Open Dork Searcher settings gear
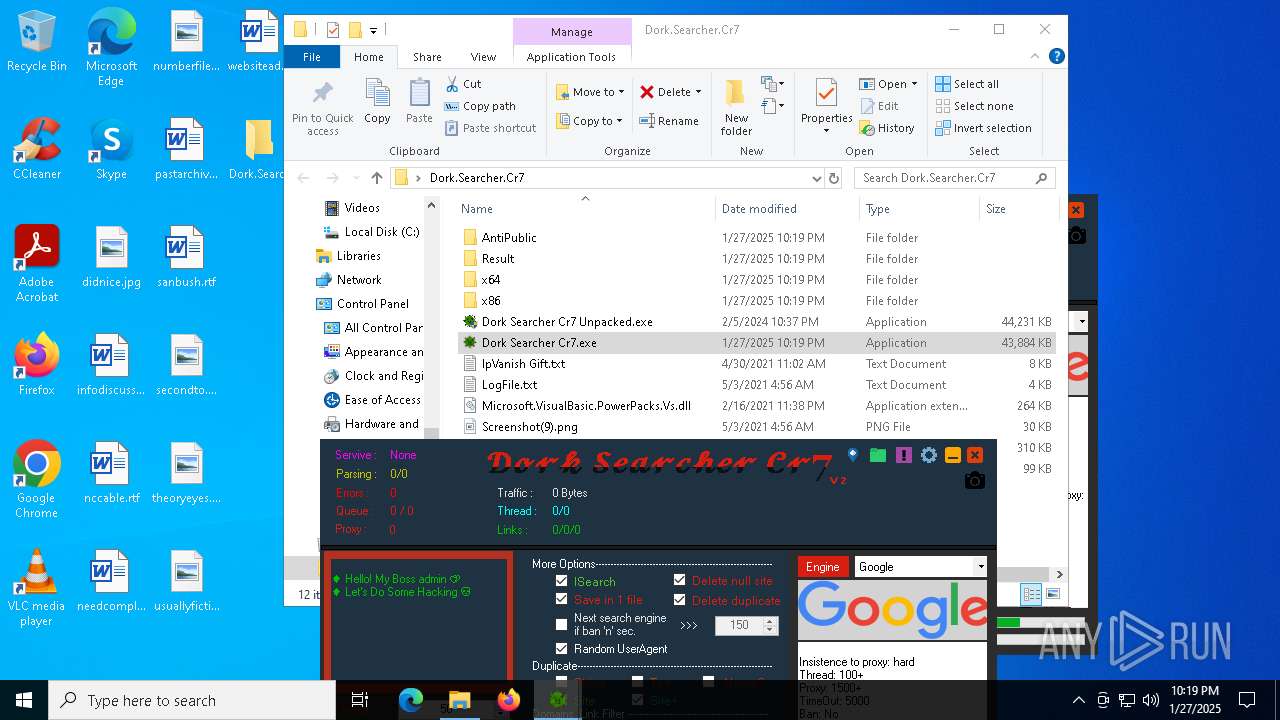The image size is (1280, 720). click(x=929, y=455)
